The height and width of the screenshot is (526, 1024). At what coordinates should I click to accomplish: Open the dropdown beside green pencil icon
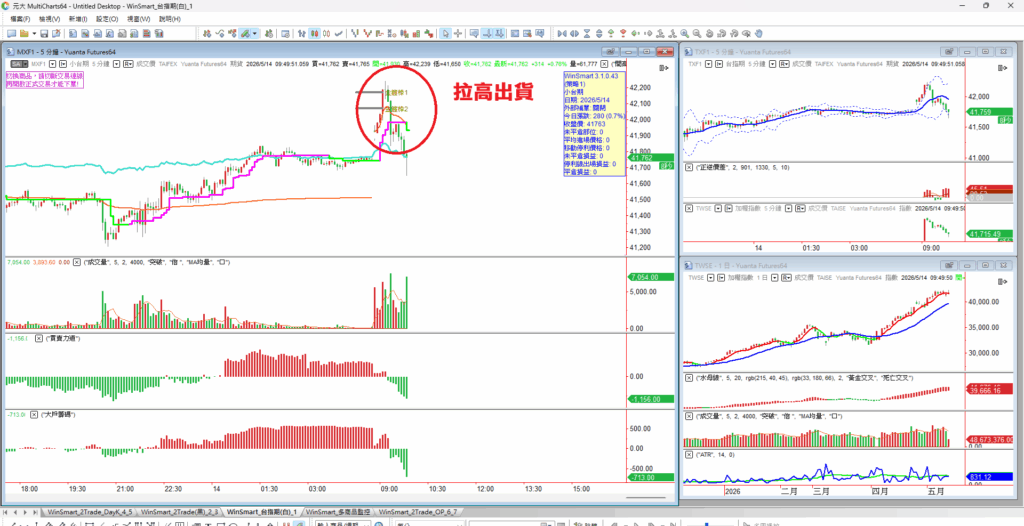coord(255,33)
